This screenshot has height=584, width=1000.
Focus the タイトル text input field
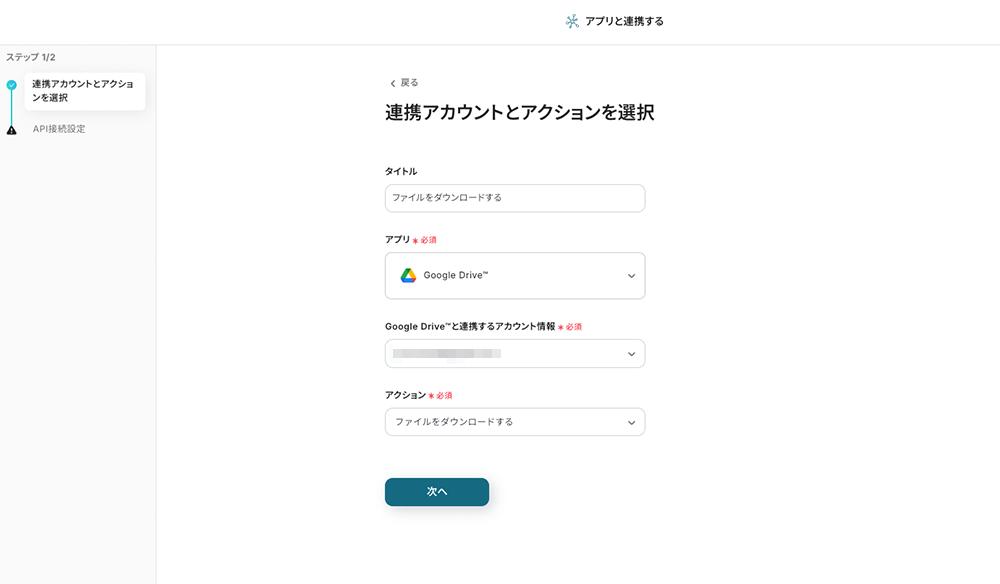coord(514,198)
